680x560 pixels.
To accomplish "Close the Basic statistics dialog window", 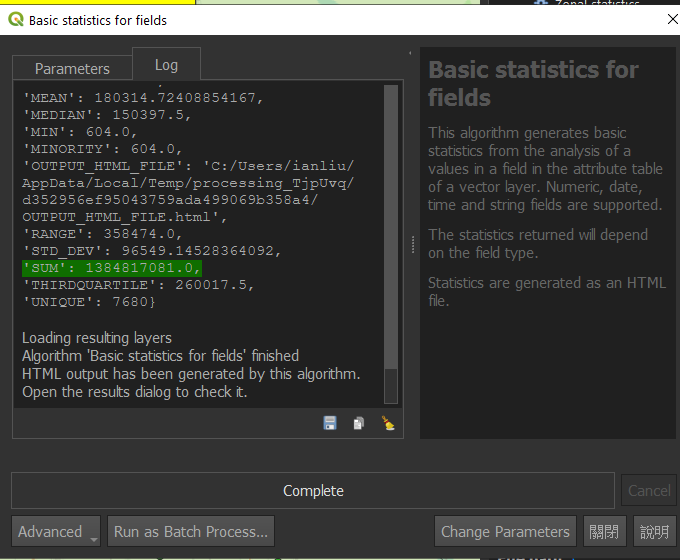I will (672, 19).
